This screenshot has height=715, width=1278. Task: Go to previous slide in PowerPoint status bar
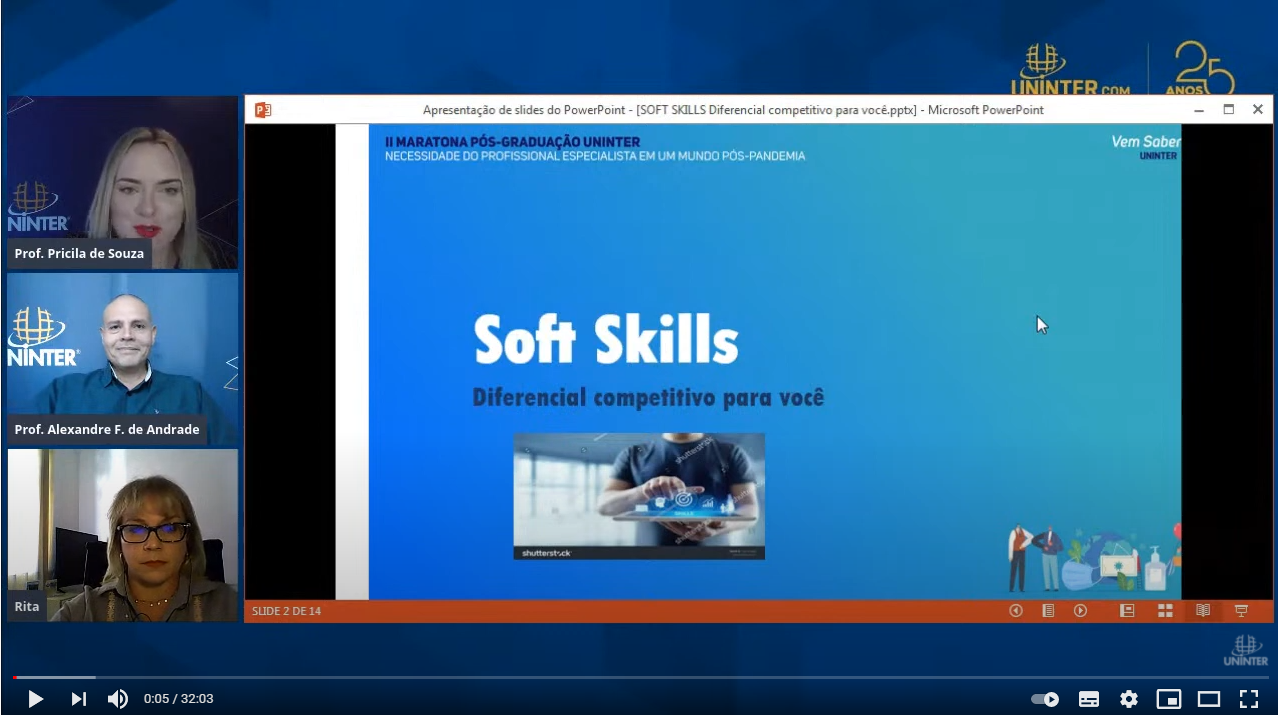(x=1016, y=610)
